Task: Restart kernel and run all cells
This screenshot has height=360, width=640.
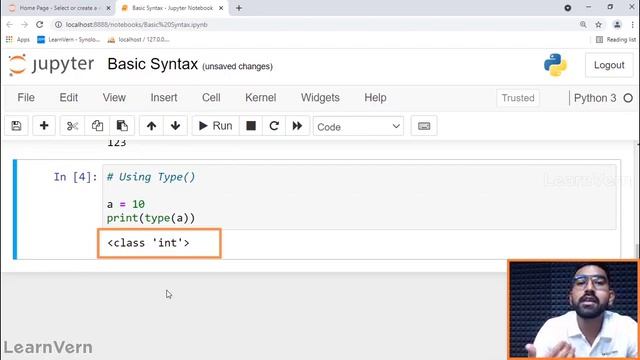Action: pos(298,126)
